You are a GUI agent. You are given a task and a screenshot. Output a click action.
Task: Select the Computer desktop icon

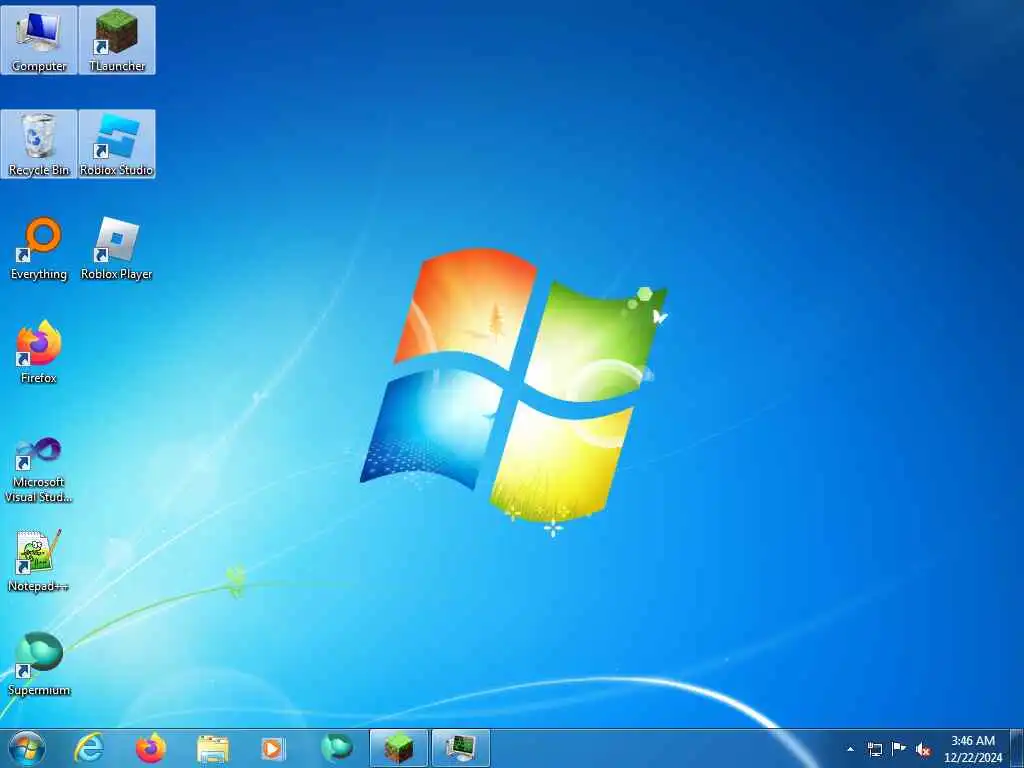[x=39, y=40]
